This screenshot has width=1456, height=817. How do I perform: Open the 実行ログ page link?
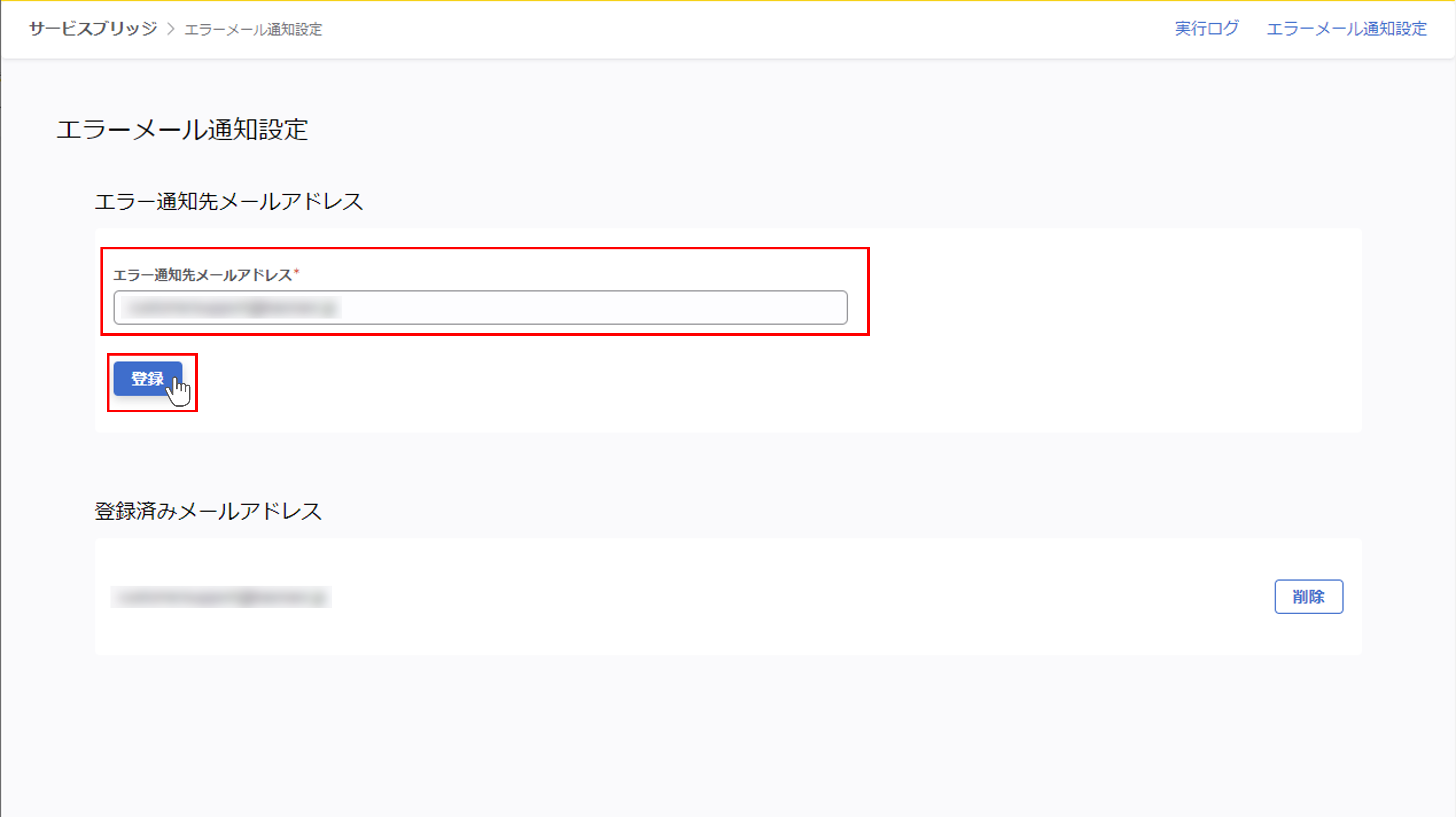coord(1206,29)
